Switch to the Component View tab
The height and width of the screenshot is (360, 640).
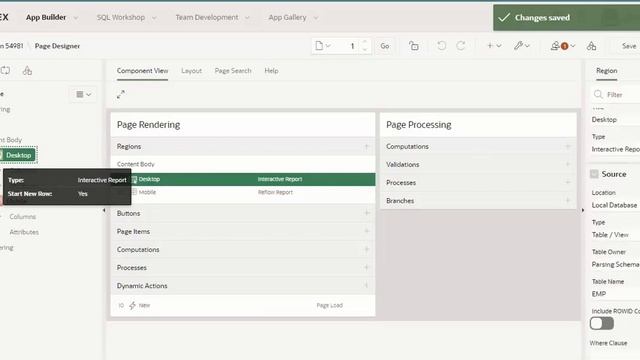142,71
